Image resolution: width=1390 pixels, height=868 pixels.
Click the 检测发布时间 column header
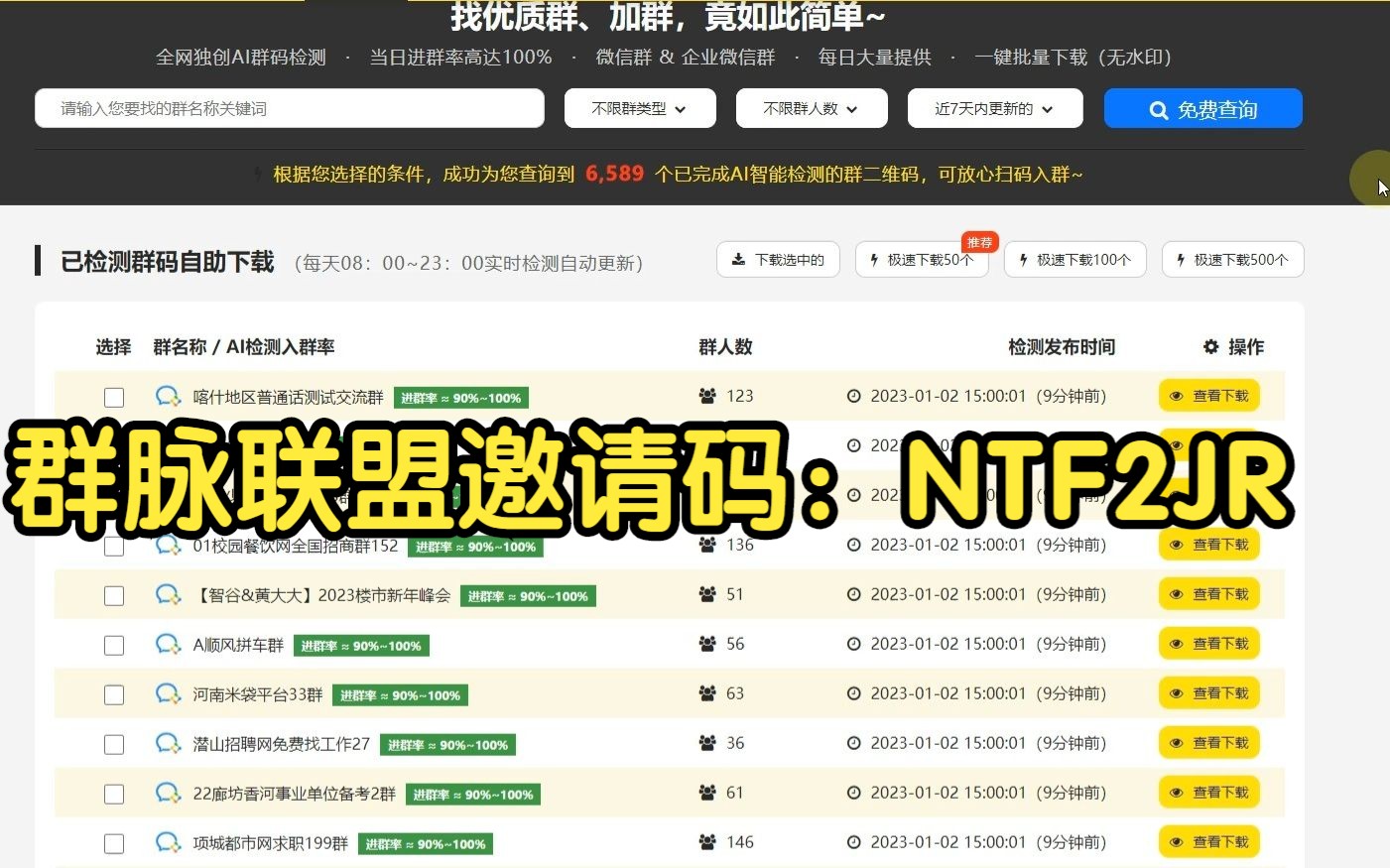pyautogui.click(x=1062, y=347)
